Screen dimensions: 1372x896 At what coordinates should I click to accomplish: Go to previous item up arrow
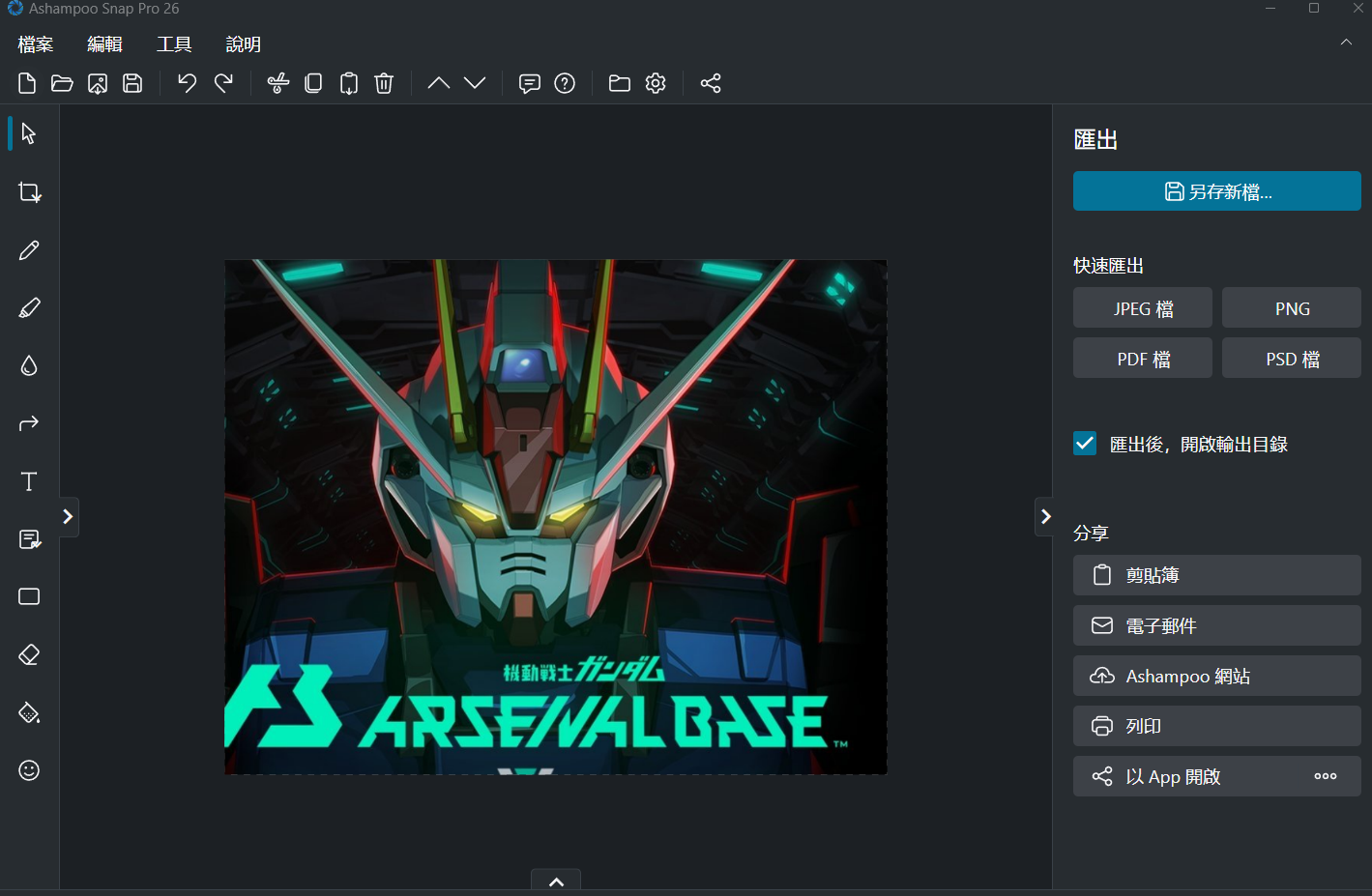tap(439, 83)
